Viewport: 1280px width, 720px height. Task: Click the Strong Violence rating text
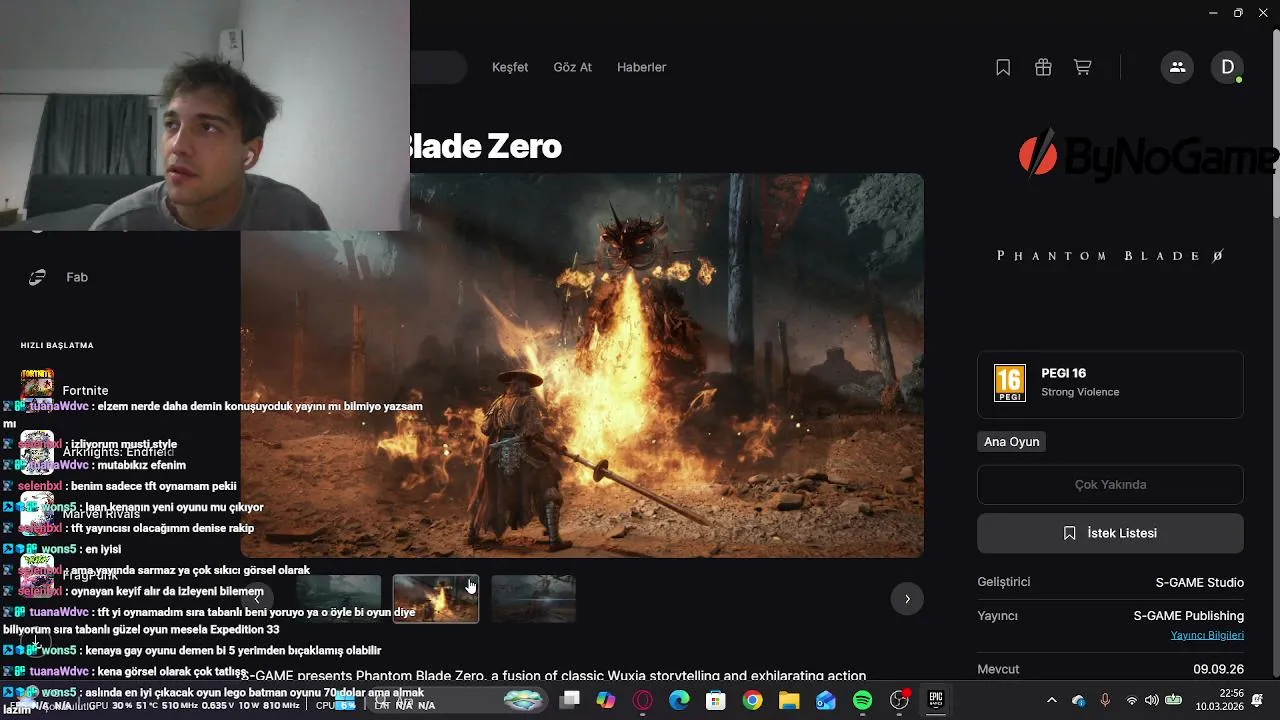click(1080, 392)
